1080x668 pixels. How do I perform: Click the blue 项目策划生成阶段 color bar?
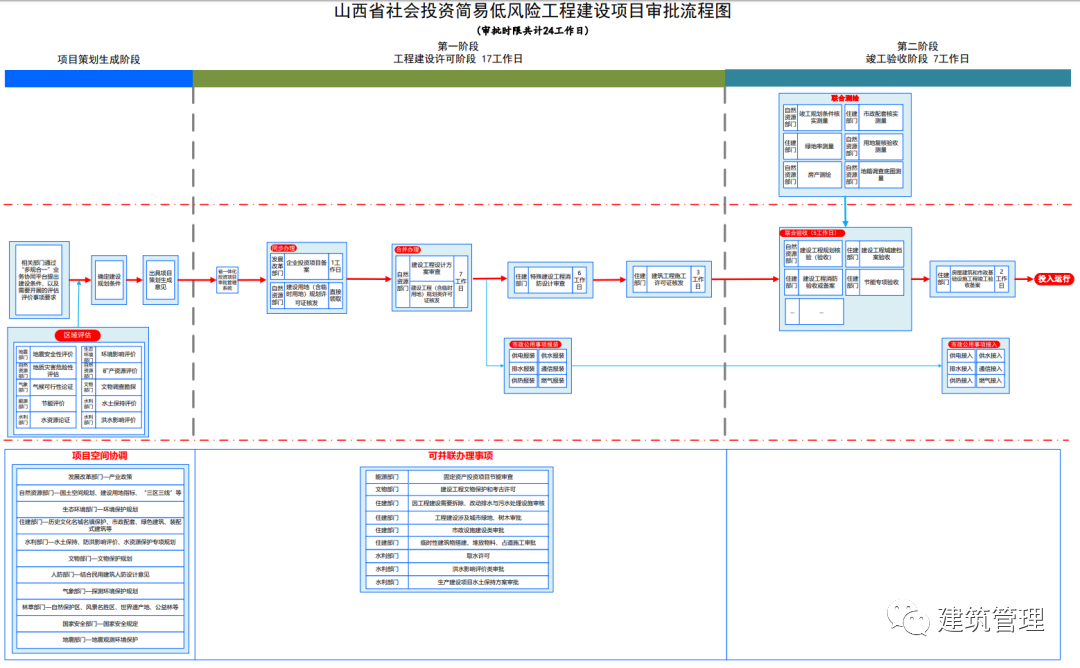click(98, 79)
